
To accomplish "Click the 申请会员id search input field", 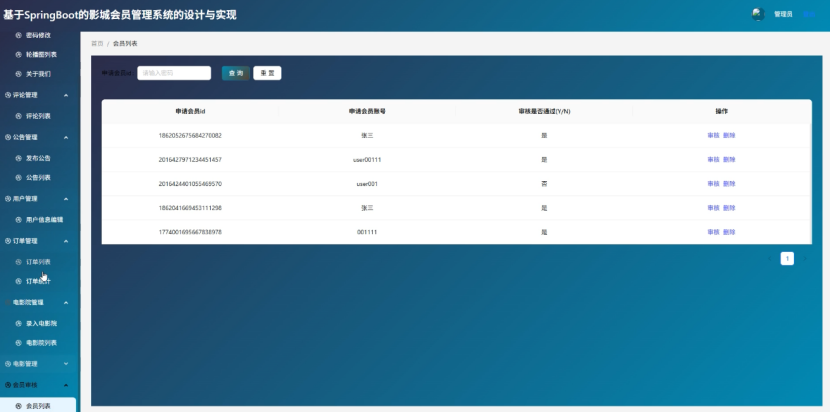I will [x=174, y=73].
